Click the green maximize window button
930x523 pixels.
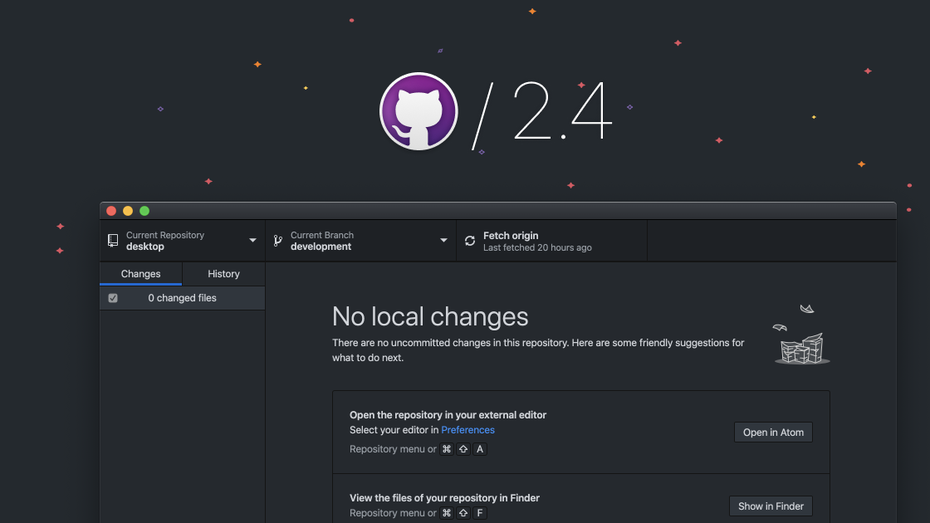point(144,211)
